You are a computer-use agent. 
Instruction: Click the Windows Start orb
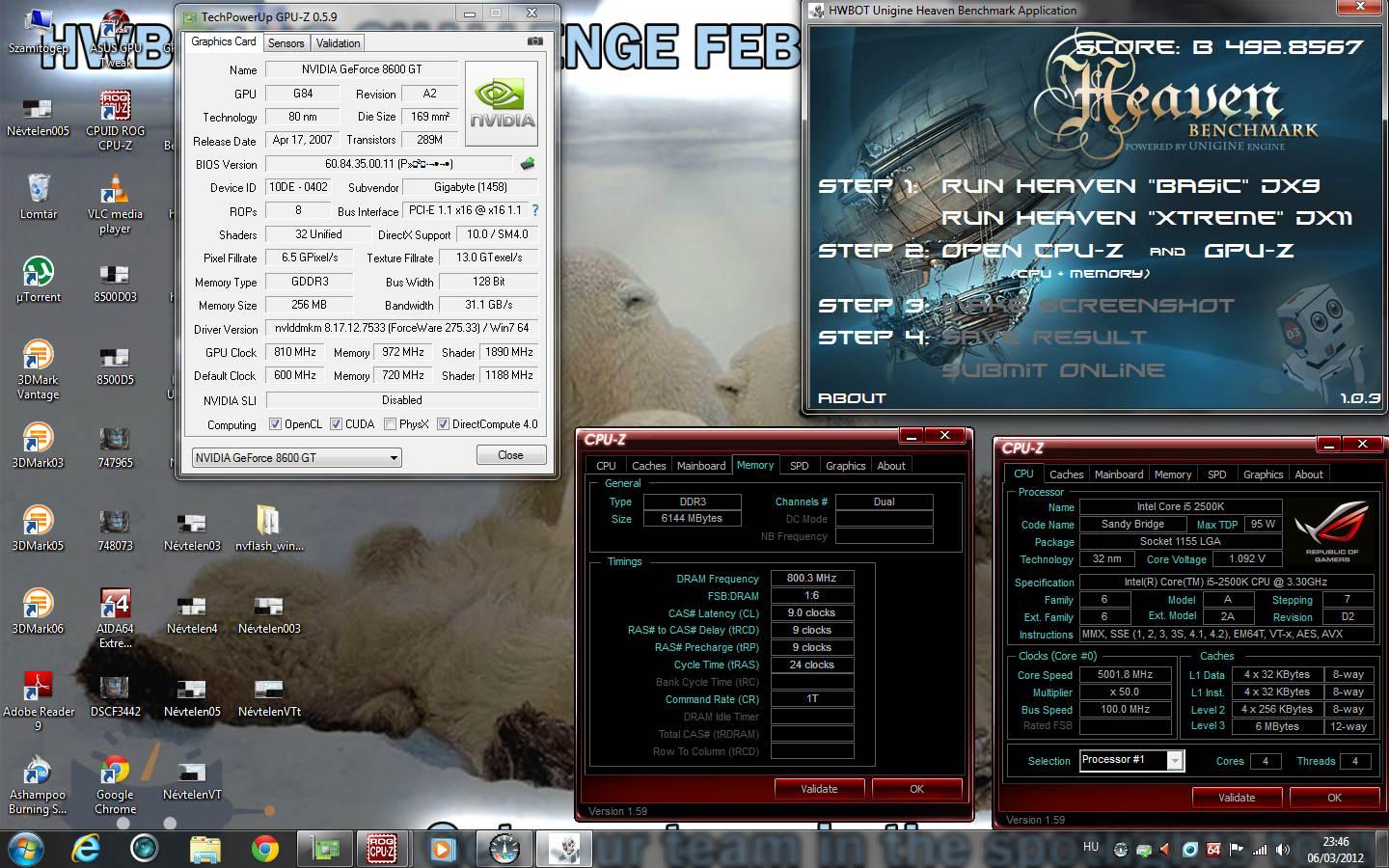pyautogui.click(x=27, y=849)
